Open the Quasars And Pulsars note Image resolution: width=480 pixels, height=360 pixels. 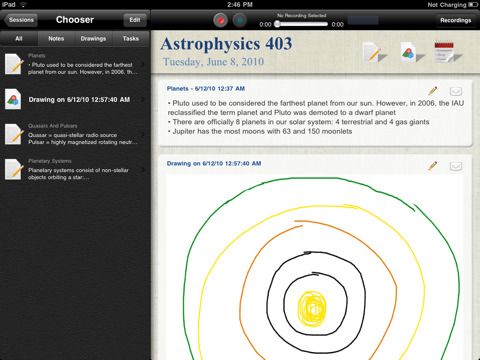pyautogui.click(x=75, y=134)
